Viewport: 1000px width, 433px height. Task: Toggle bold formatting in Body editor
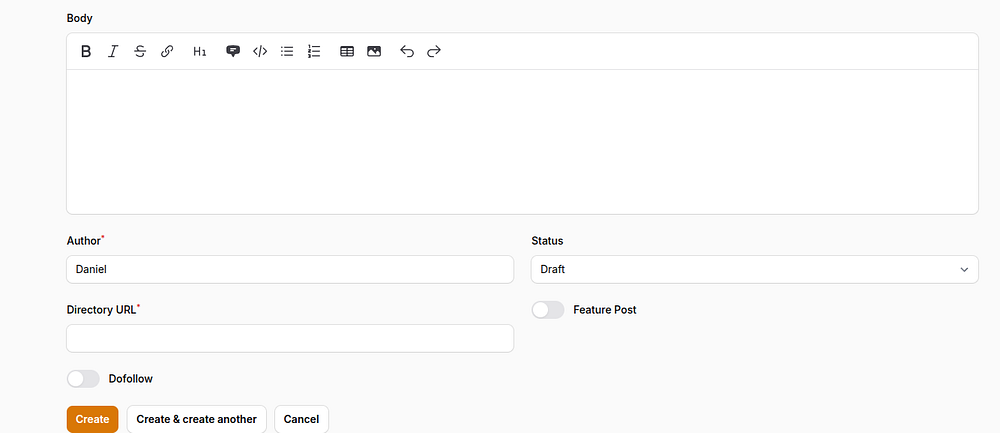coord(86,51)
